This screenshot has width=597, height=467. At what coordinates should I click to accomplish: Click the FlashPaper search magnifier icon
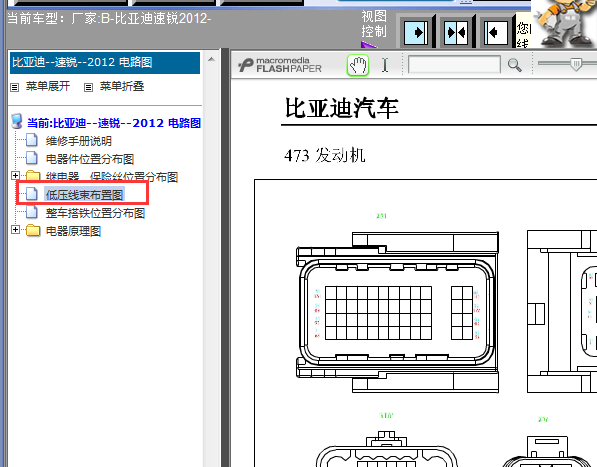pyautogui.click(x=514, y=65)
